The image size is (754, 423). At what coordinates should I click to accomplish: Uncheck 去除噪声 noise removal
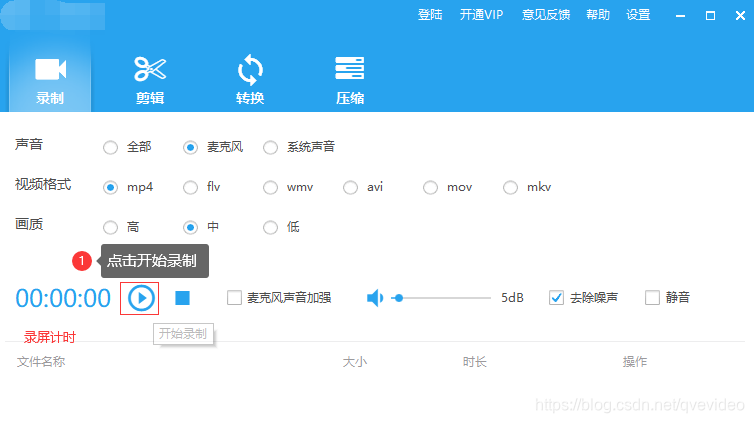point(556,298)
